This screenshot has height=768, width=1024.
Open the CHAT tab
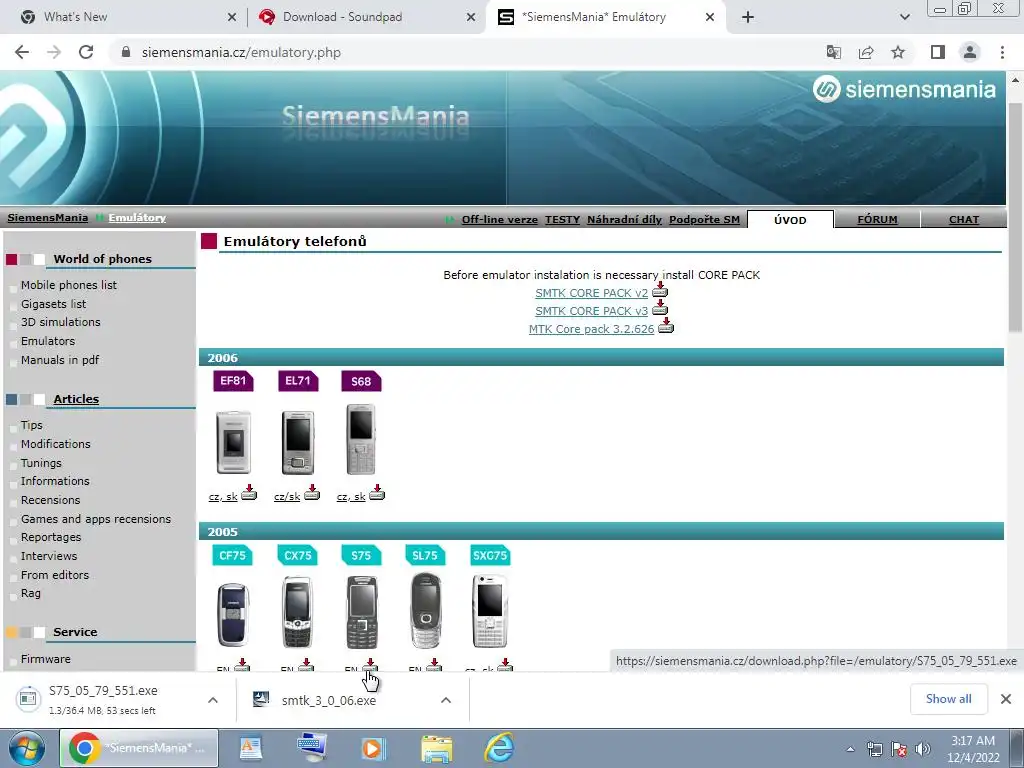(963, 220)
